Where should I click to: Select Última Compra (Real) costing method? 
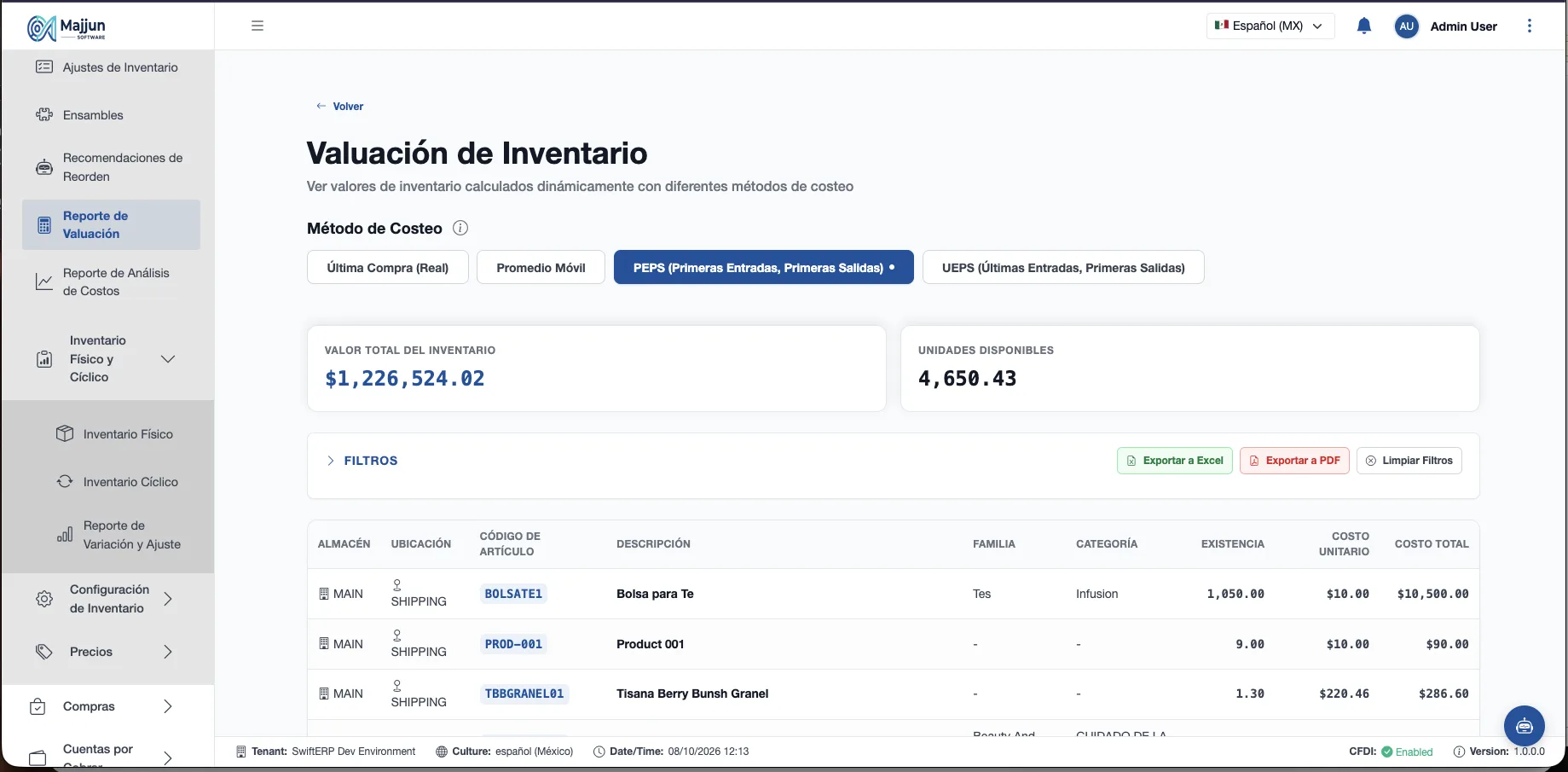click(388, 267)
